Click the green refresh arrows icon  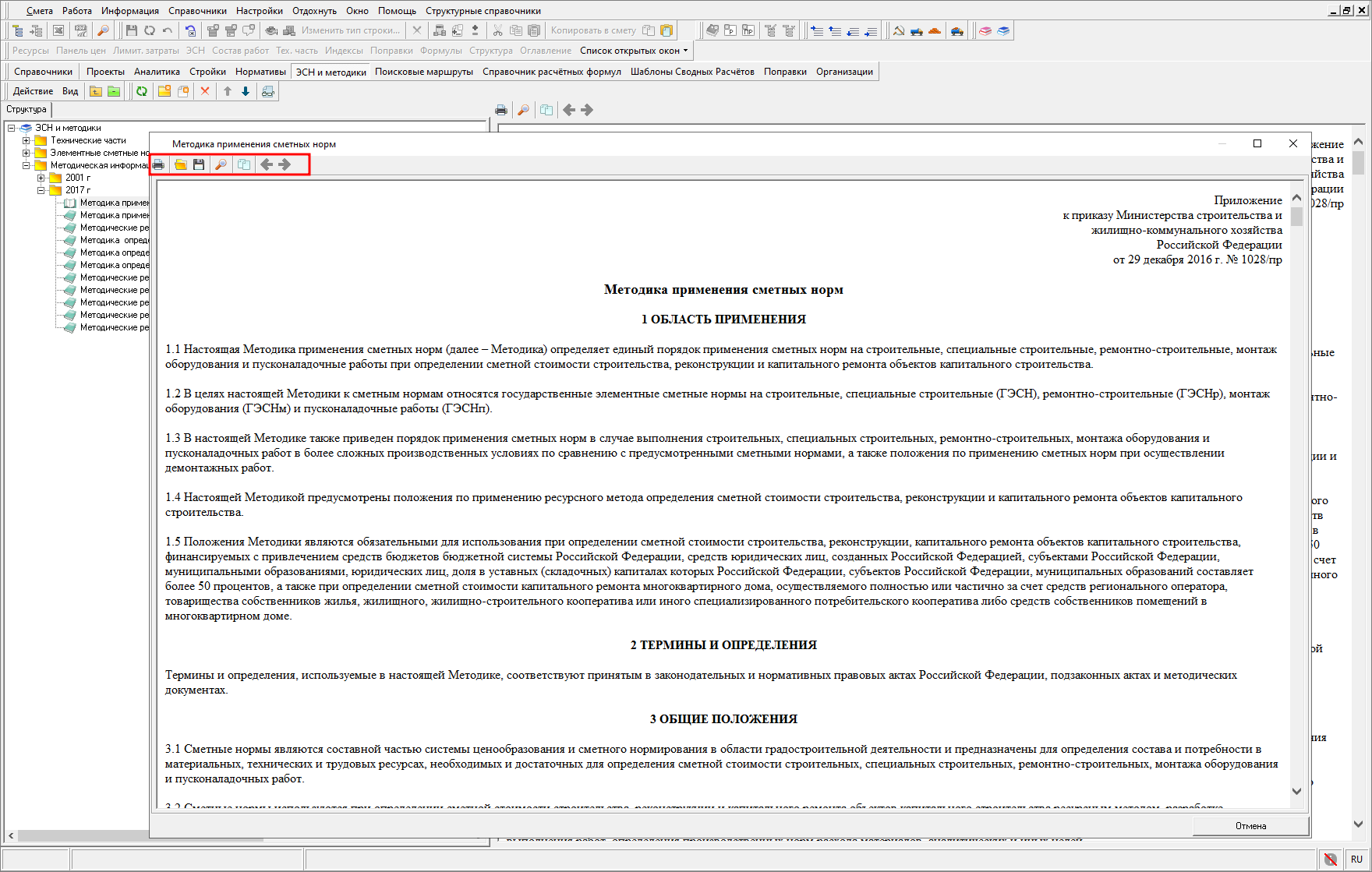142,91
